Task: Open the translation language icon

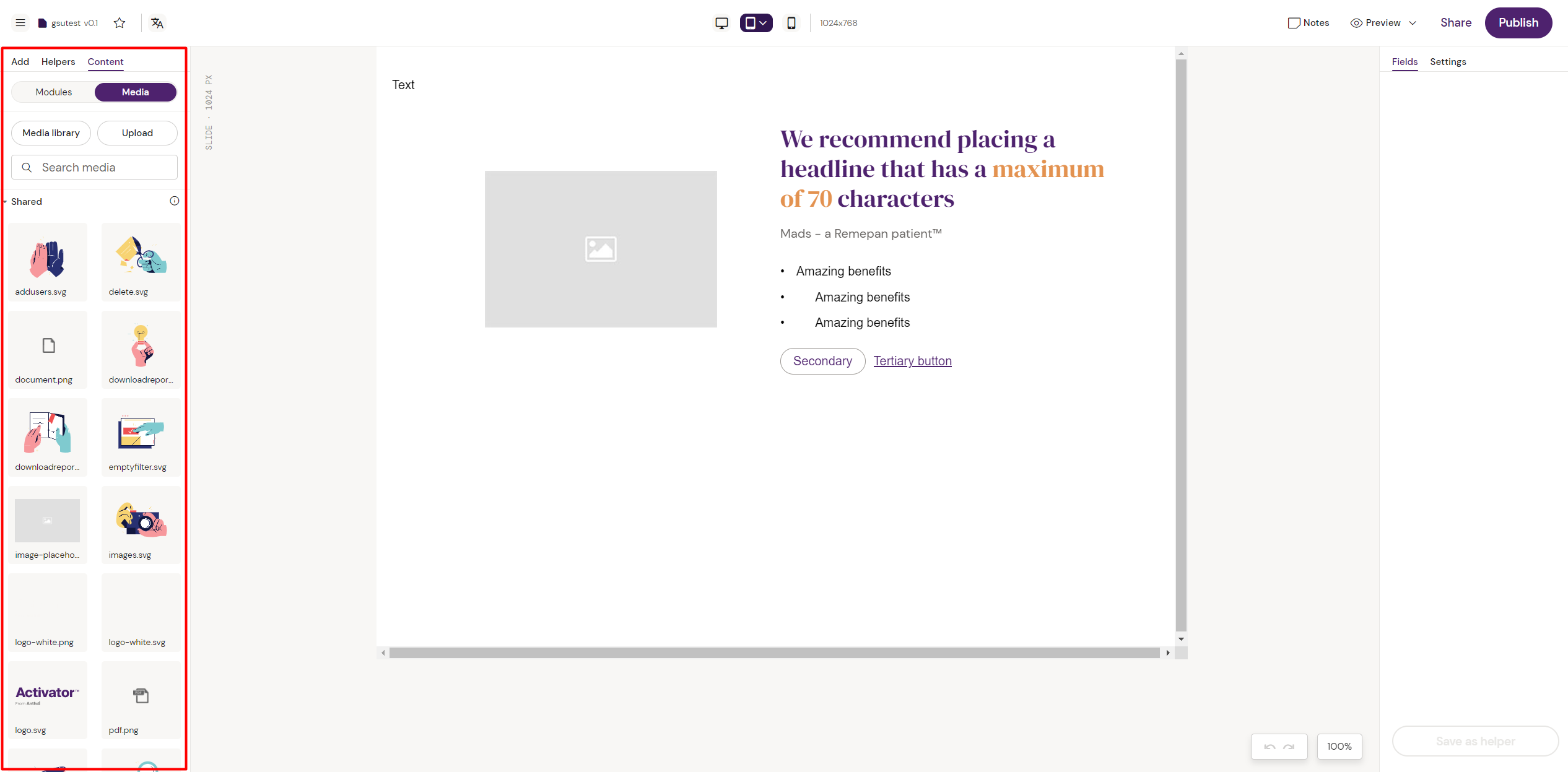Action: 157,23
